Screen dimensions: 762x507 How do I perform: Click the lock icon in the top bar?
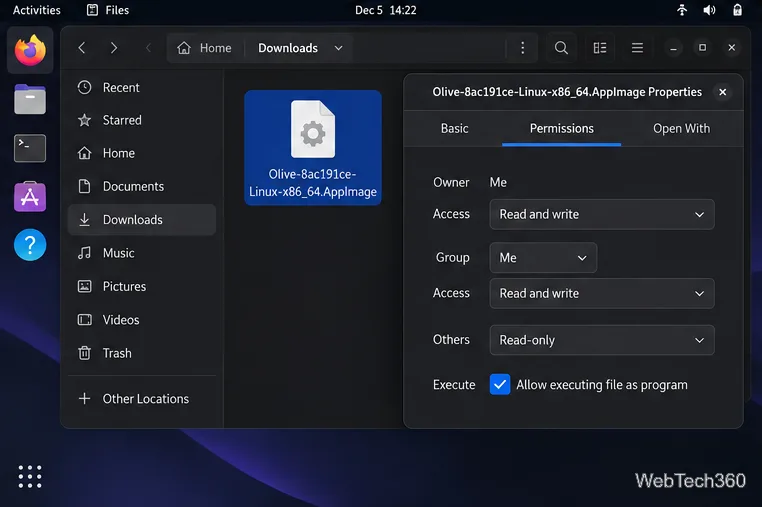click(737, 10)
